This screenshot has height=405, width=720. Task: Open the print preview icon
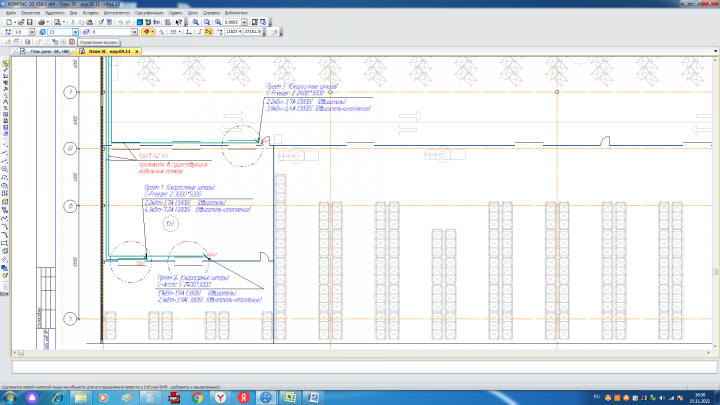point(57,22)
